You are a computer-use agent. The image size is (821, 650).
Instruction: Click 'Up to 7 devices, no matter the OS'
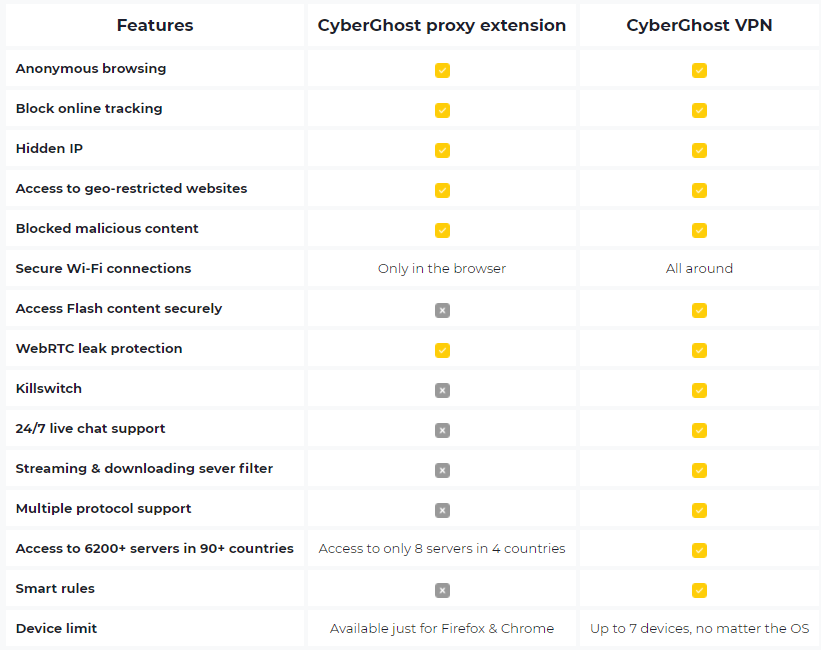coord(699,628)
